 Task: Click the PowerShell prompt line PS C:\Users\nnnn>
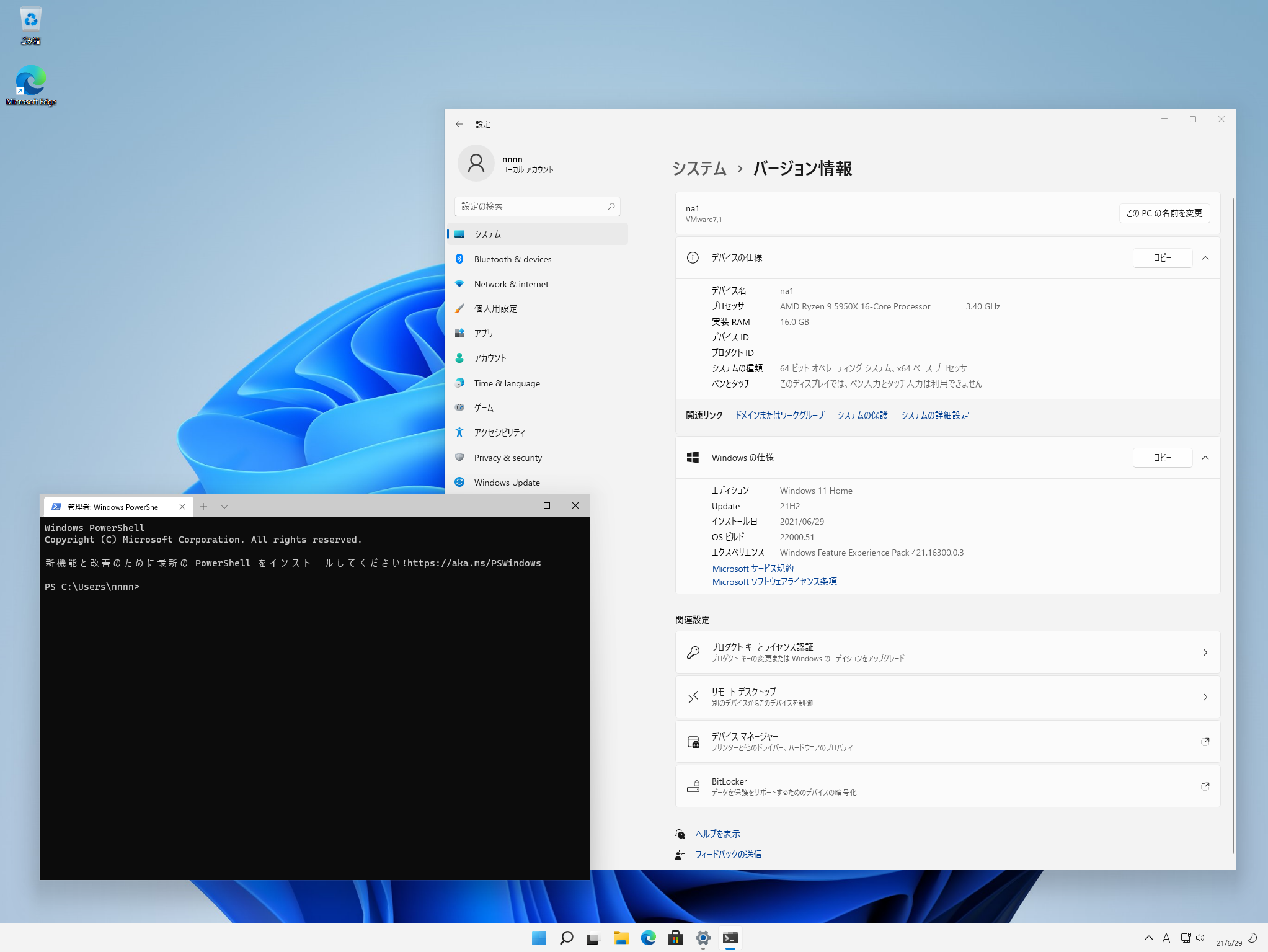tap(92, 587)
